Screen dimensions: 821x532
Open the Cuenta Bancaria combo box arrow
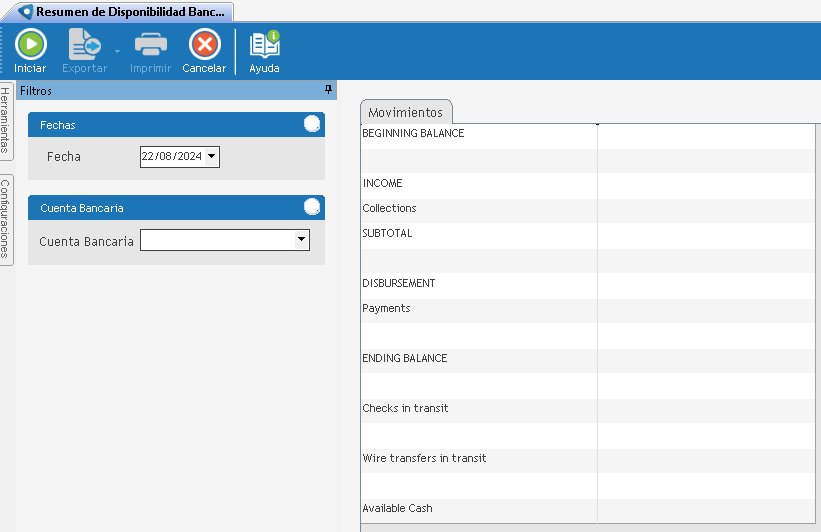(301, 240)
